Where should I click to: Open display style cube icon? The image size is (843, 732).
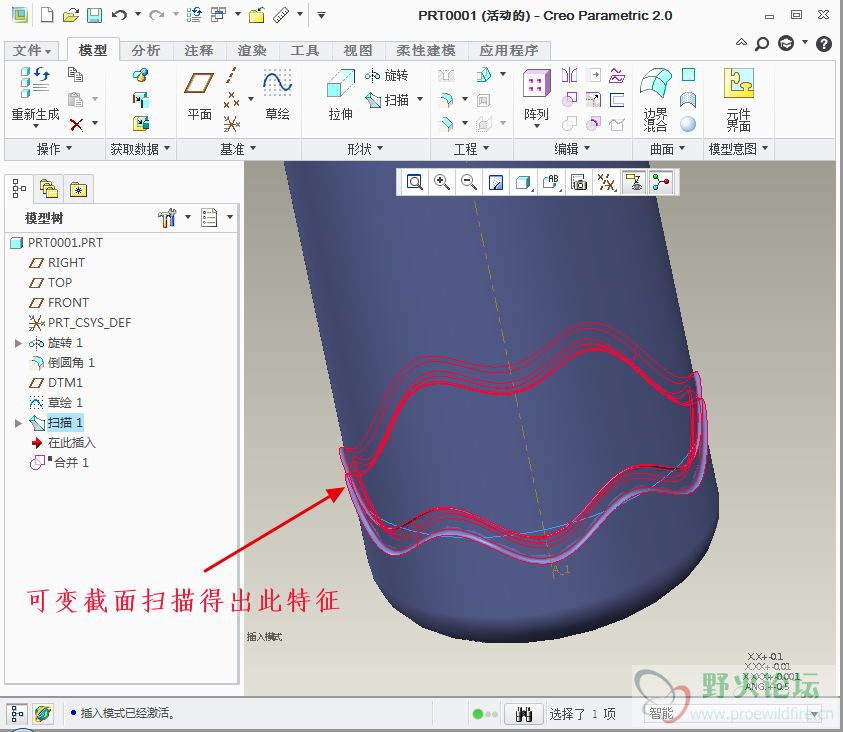tap(523, 183)
